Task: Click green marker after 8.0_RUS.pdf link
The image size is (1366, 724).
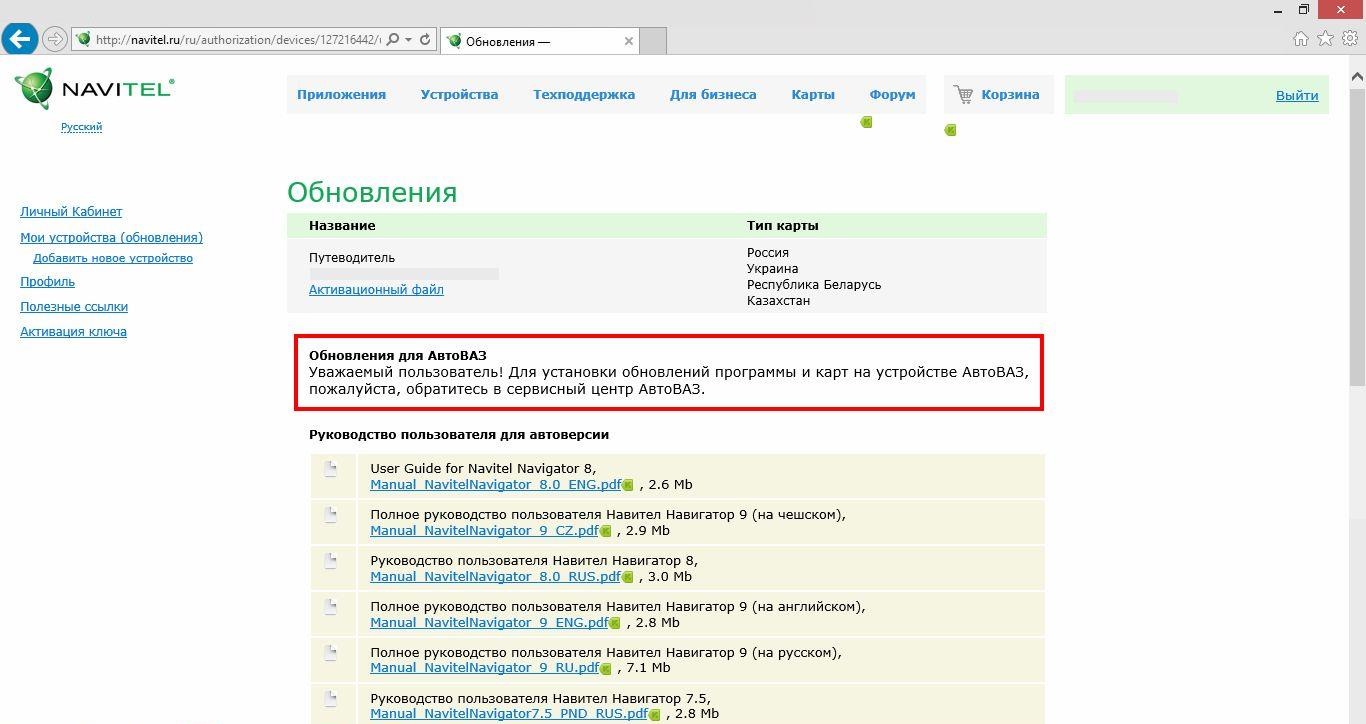Action: coord(628,578)
